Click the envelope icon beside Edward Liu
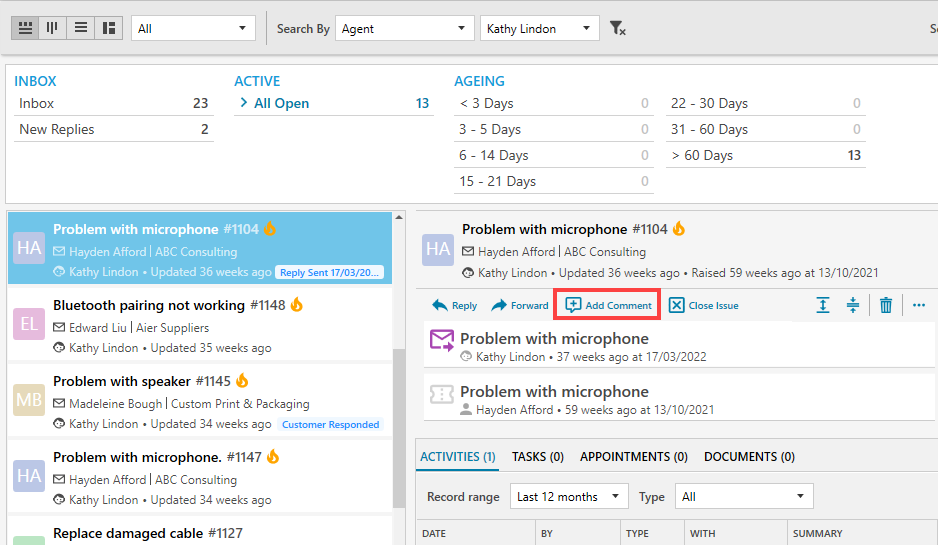 tap(59, 327)
